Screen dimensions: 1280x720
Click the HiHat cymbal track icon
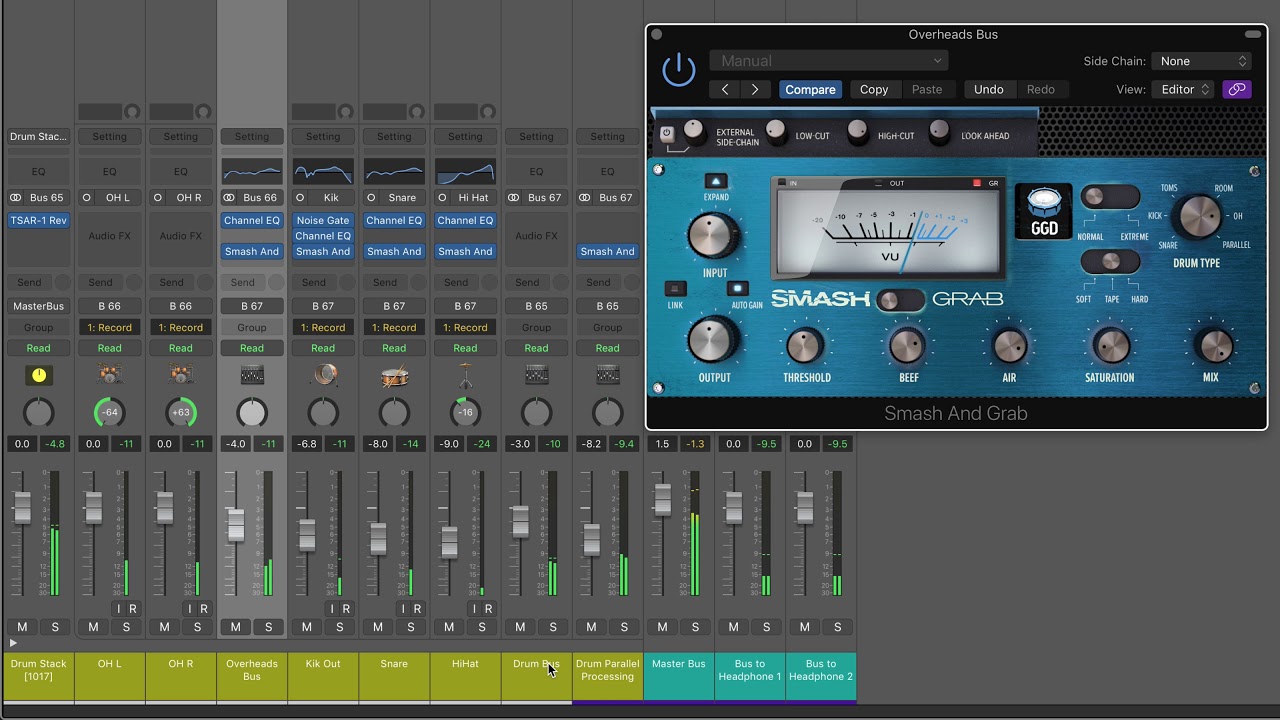pos(465,376)
